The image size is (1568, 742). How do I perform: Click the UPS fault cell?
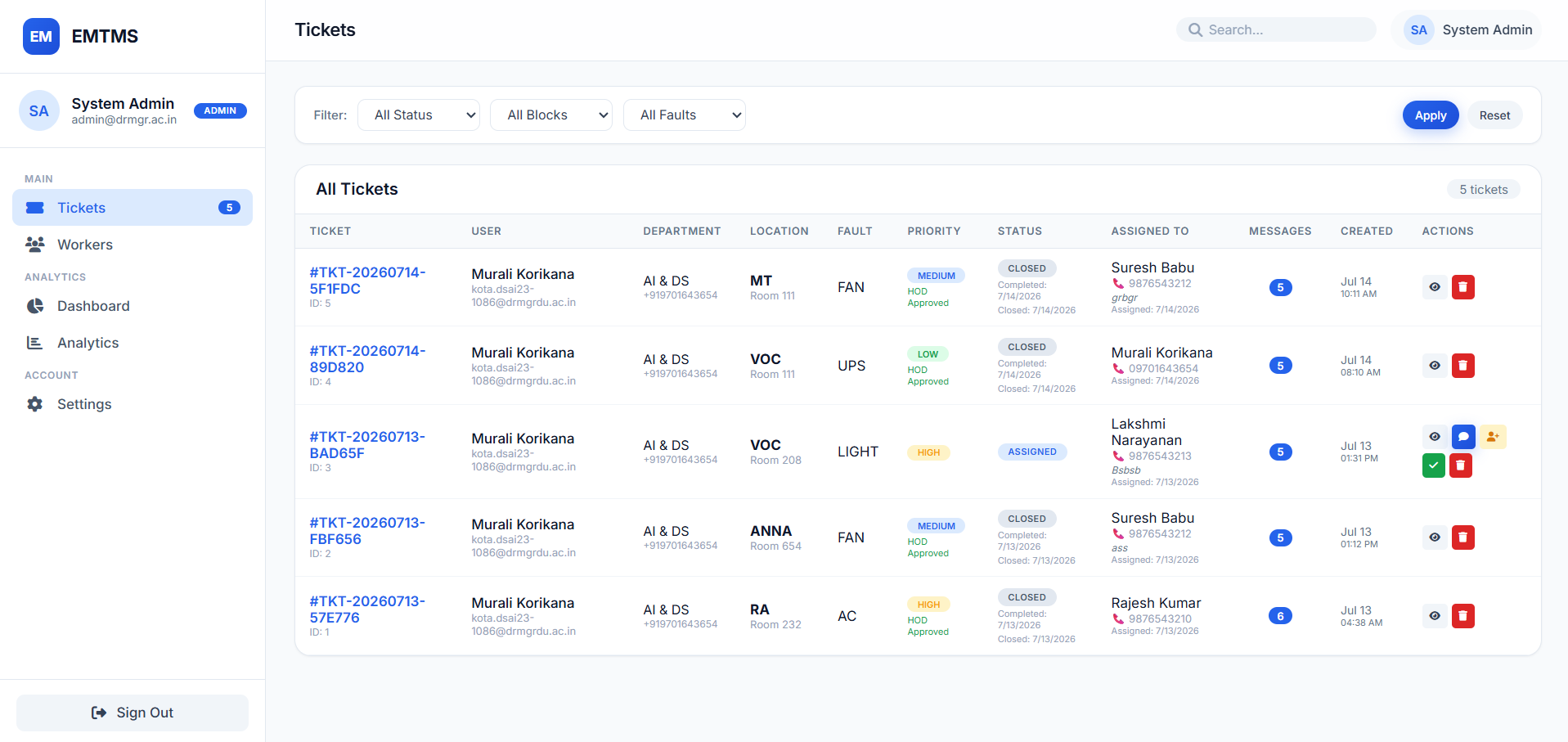click(851, 366)
